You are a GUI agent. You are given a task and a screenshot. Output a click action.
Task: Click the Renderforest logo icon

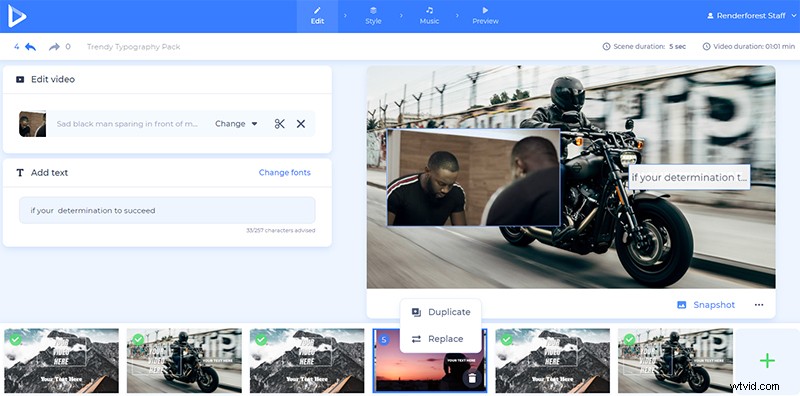(x=17, y=16)
